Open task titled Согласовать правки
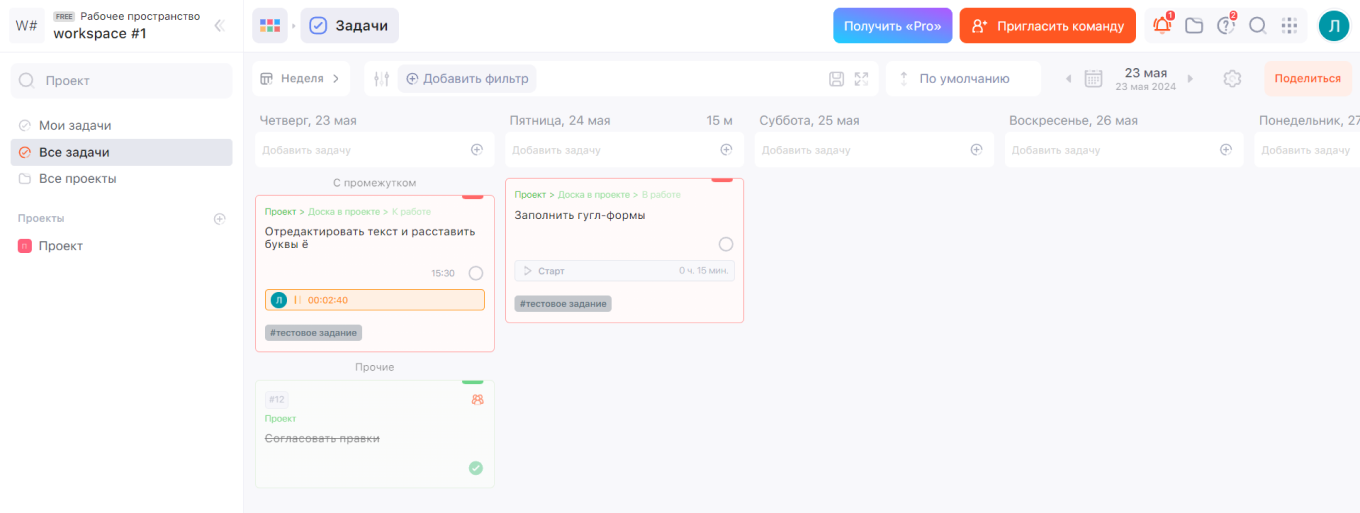 point(322,438)
